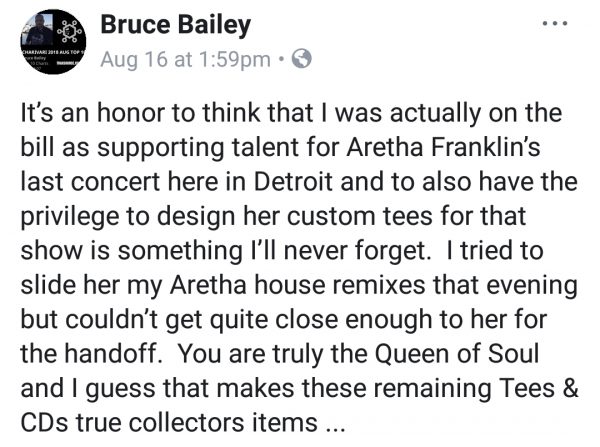Image resolution: width=600 pixels, height=447 pixels.
Task: Click the CHARIVARI 2018 AUG TOP text in avatar
Action: coord(53,51)
